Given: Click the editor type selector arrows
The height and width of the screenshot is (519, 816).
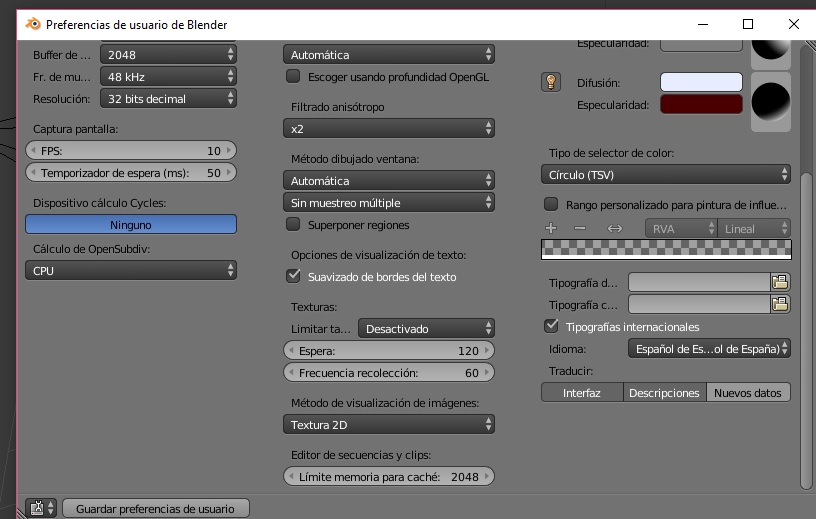Looking at the screenshot, I should pos(51,508).
